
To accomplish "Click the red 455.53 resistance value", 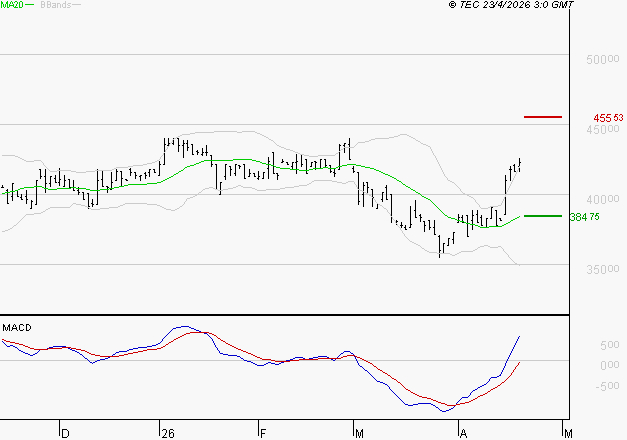I will (608, 118).
